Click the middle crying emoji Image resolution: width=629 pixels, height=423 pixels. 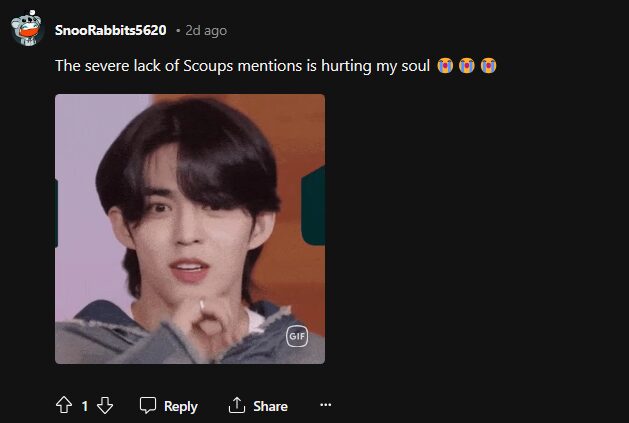[467, 66]
